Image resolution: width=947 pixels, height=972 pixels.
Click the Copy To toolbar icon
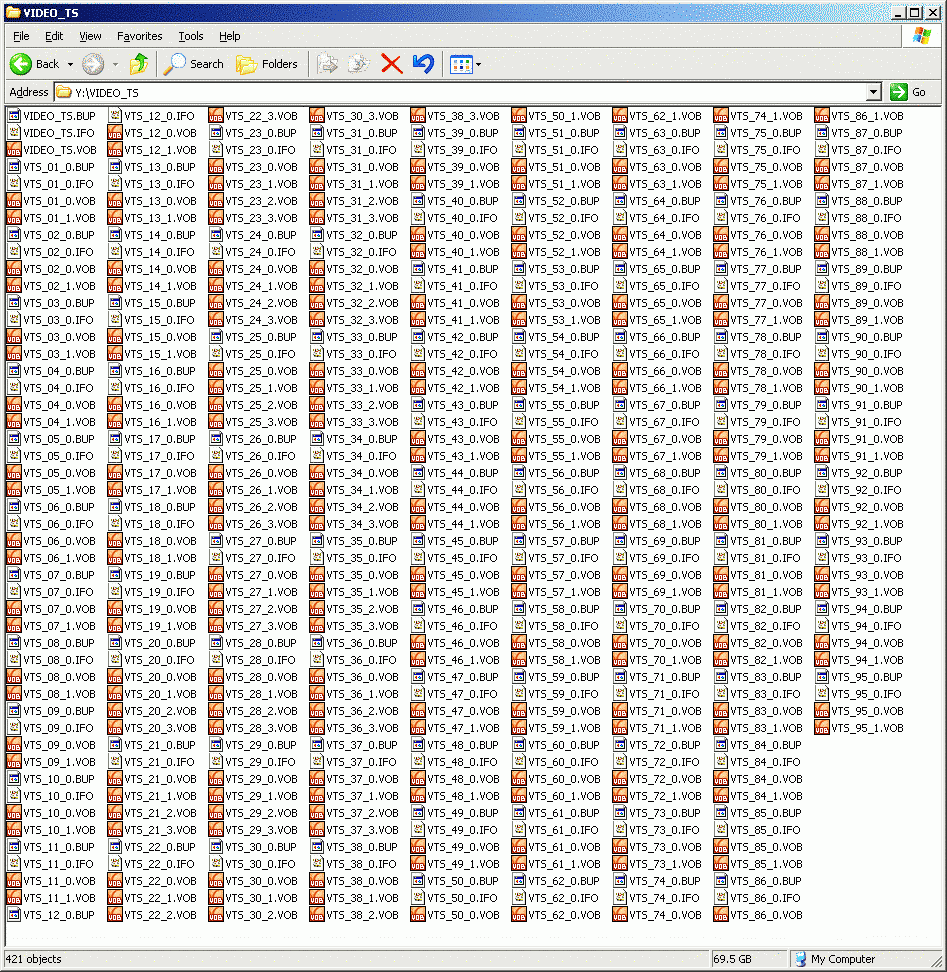tap(359, 64)
